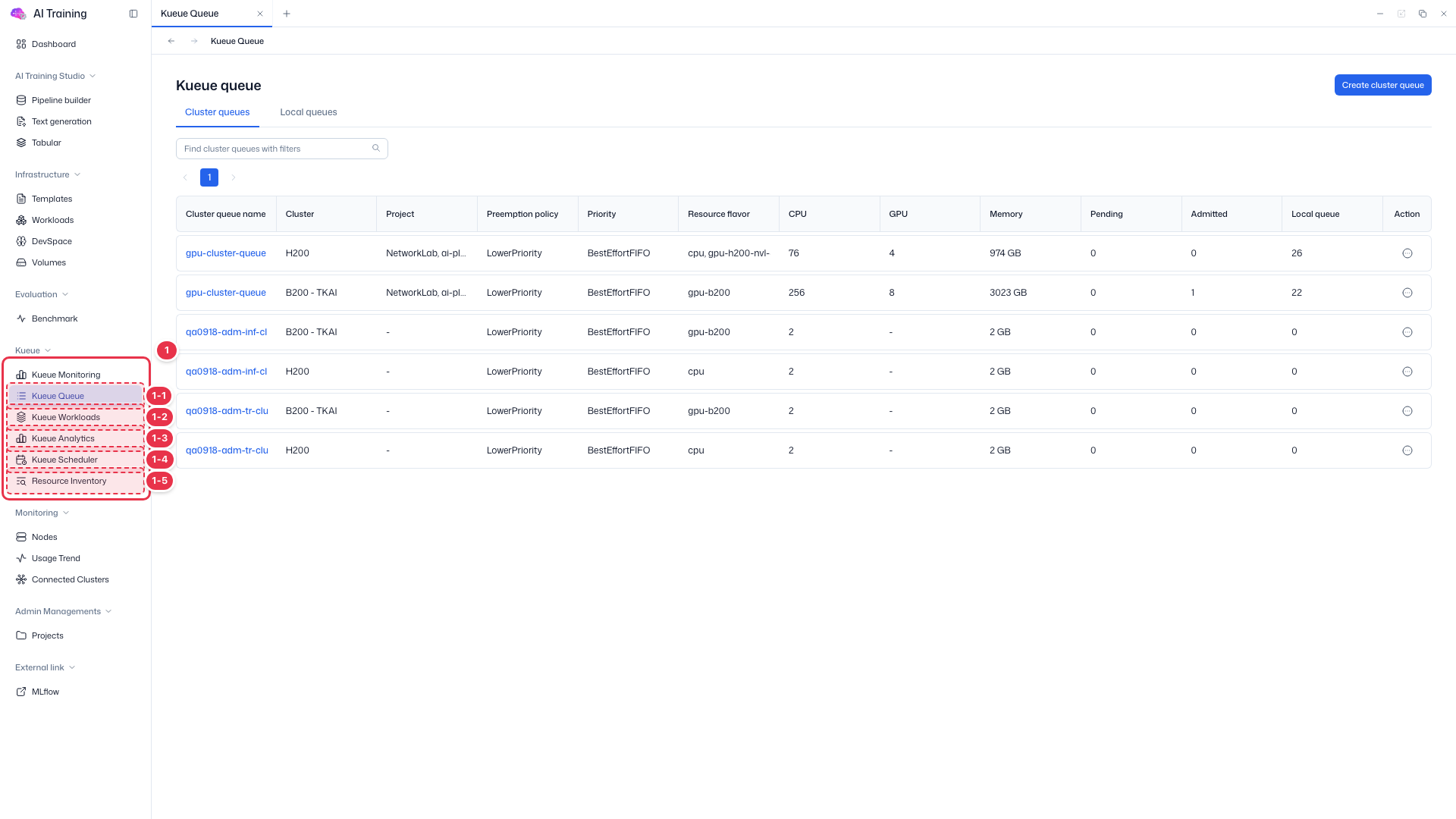Open Nodes via its server icon
The image size is (1456, 819).
(x=21, y=537)
